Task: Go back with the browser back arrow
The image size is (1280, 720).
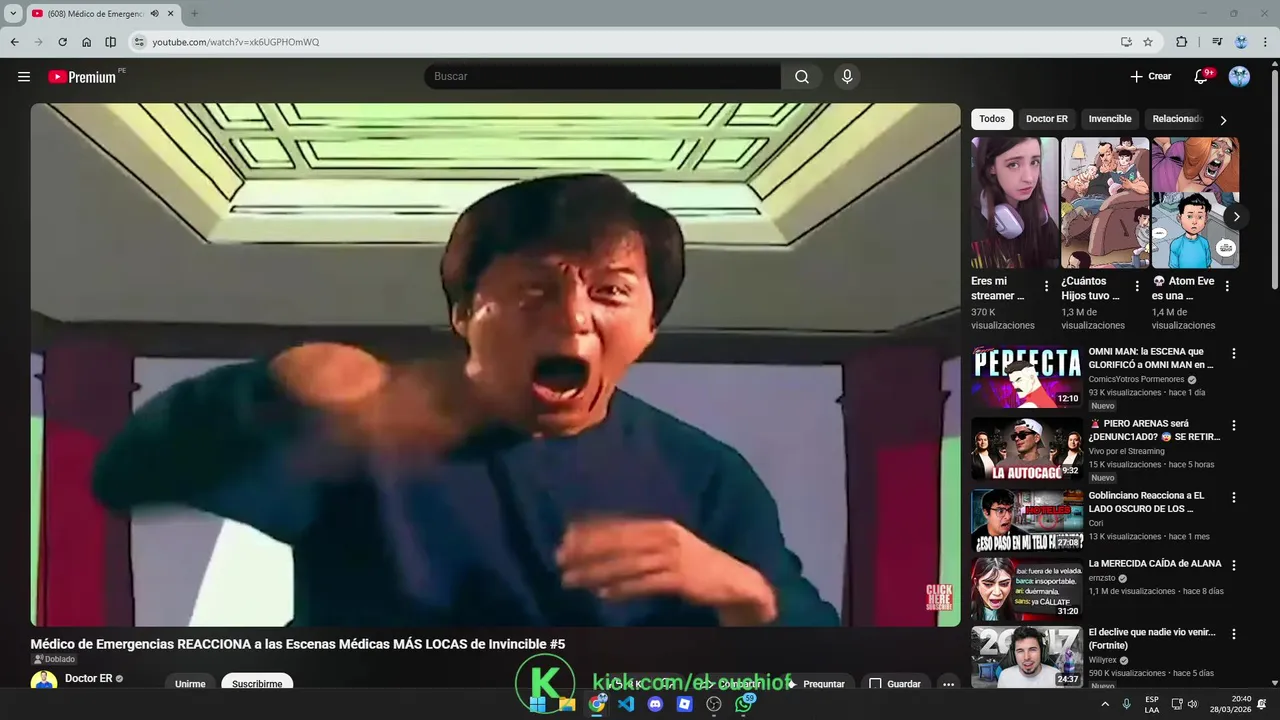Action: 14,42
